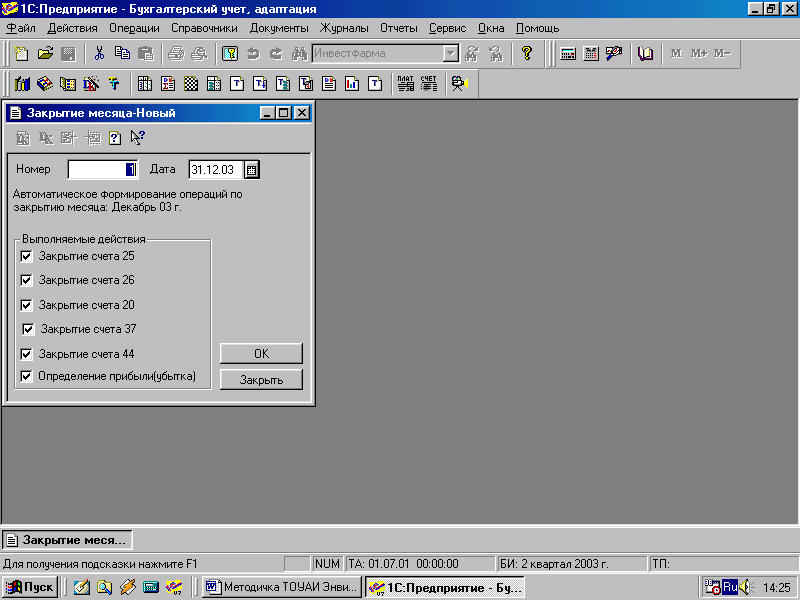Click the question mark icon in dialog toolbar
800x600 pixels.
115,138
